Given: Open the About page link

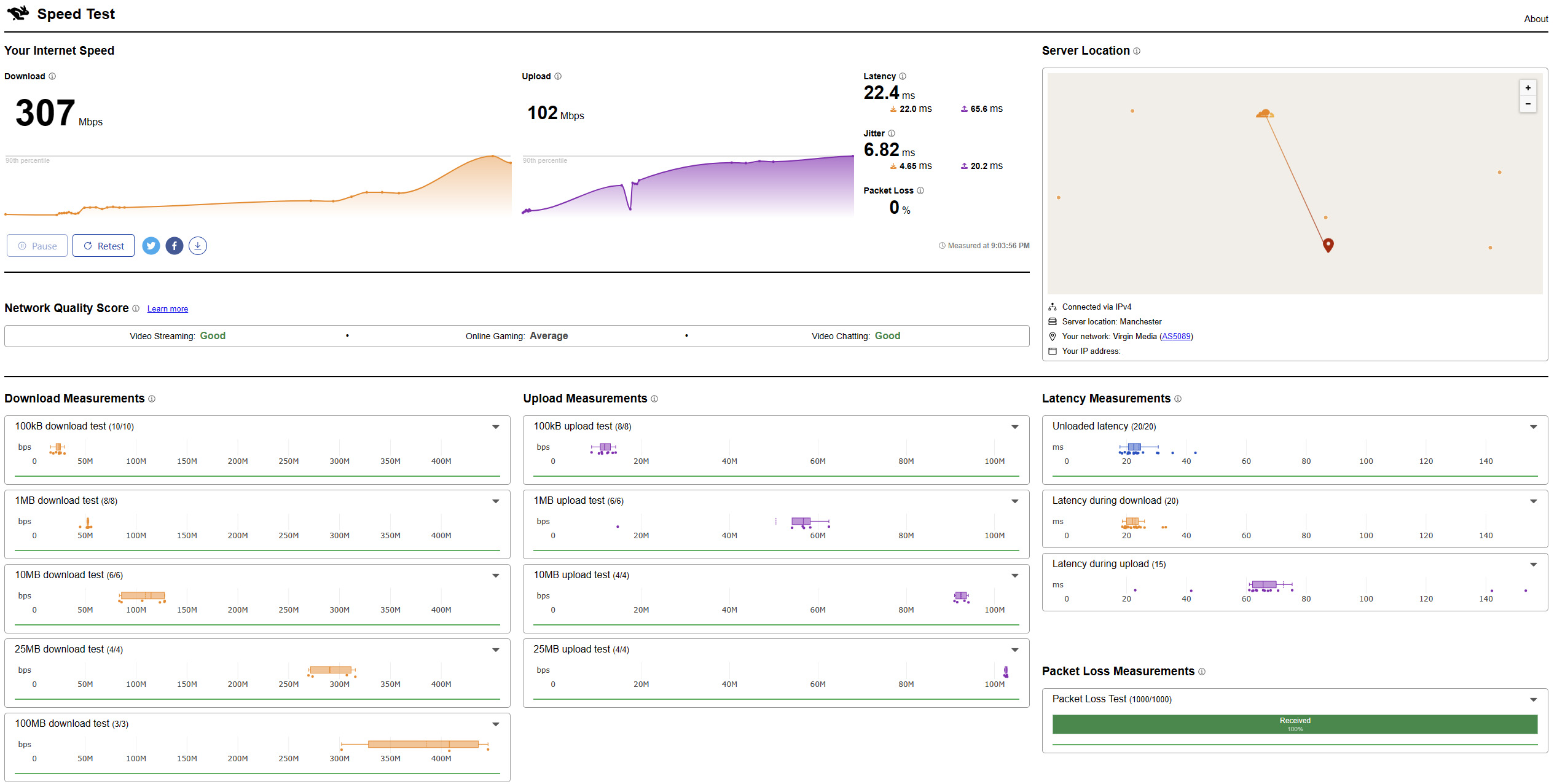Looking at the screenshot, I should pos(1535,19).
